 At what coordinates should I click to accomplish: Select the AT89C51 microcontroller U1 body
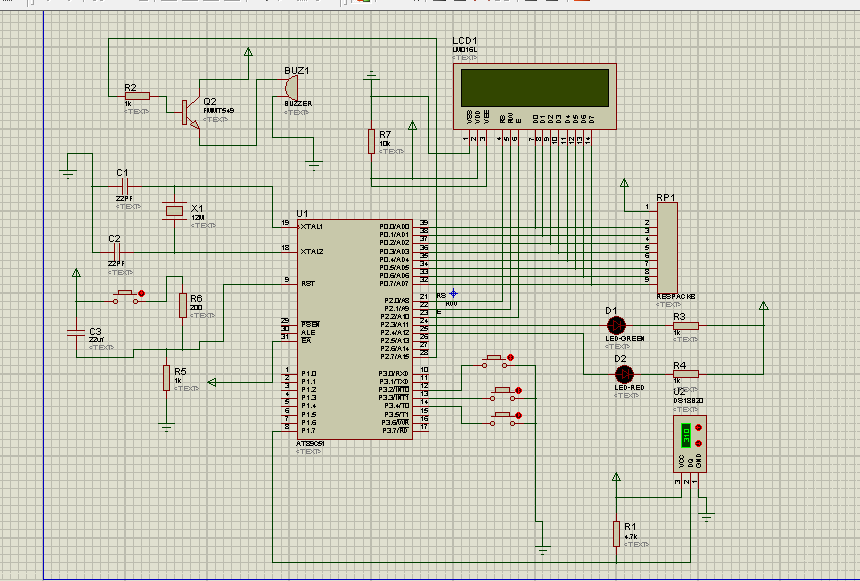coord(354,329)
